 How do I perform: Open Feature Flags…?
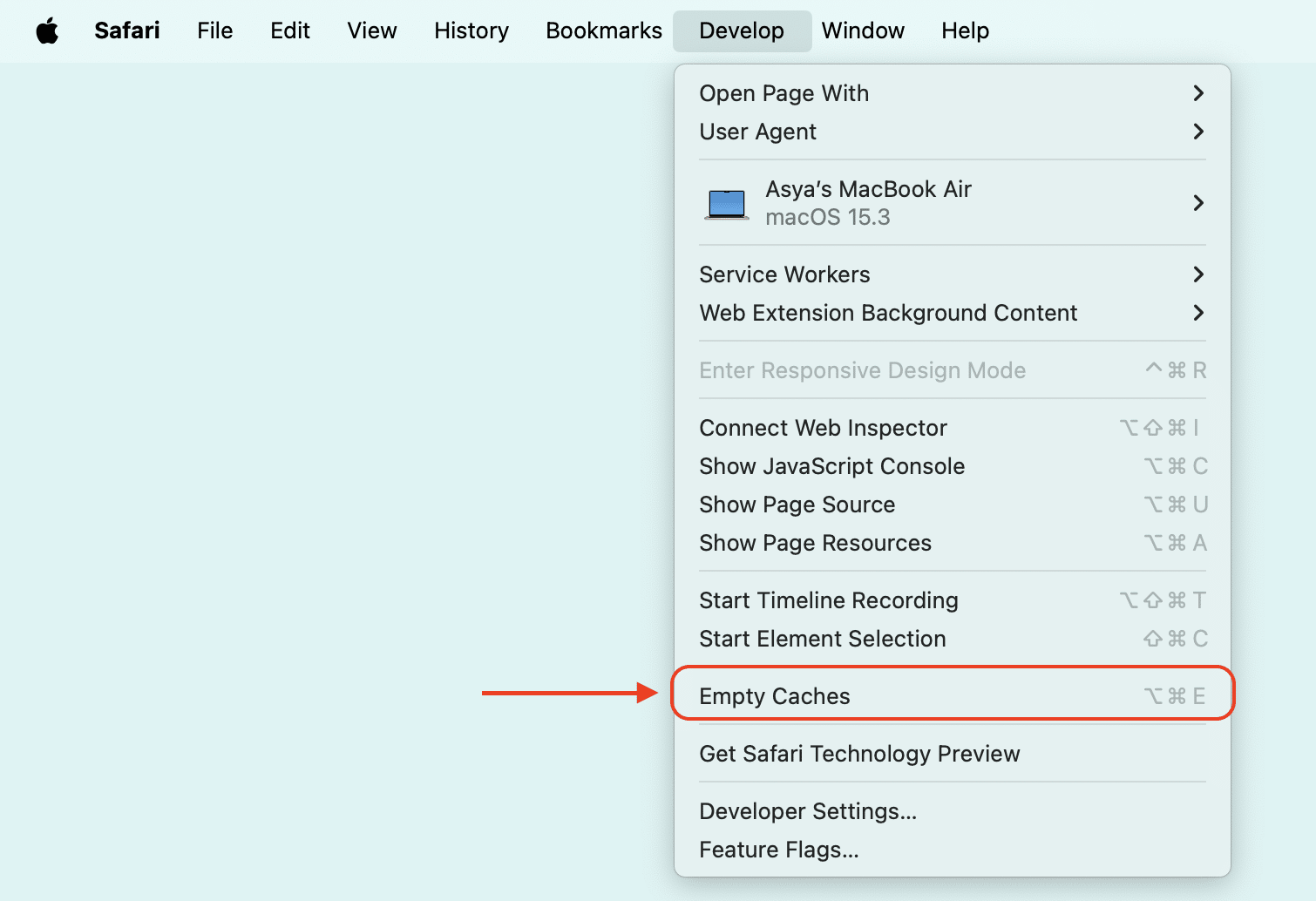953,850
